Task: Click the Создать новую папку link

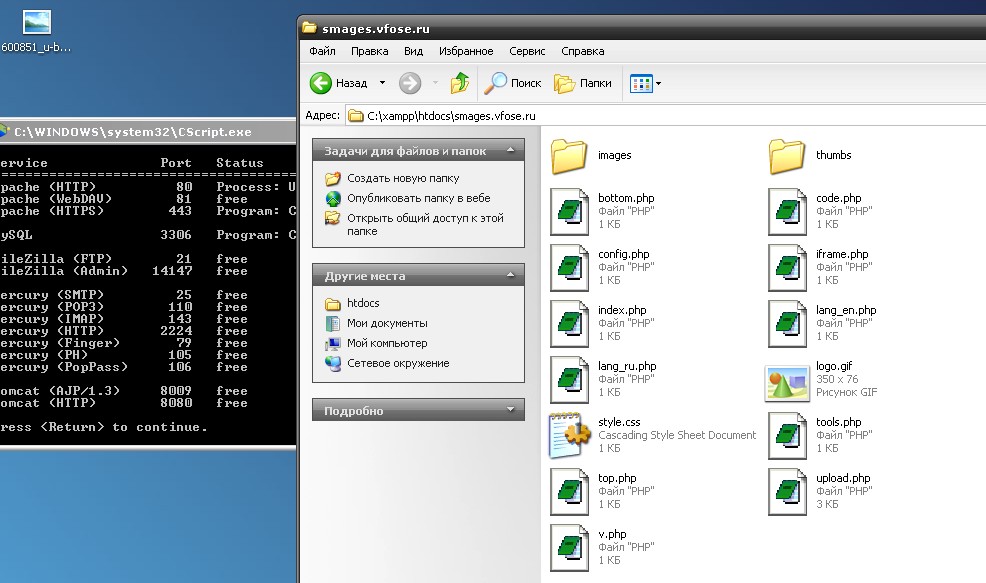Action: pos(402,178)
